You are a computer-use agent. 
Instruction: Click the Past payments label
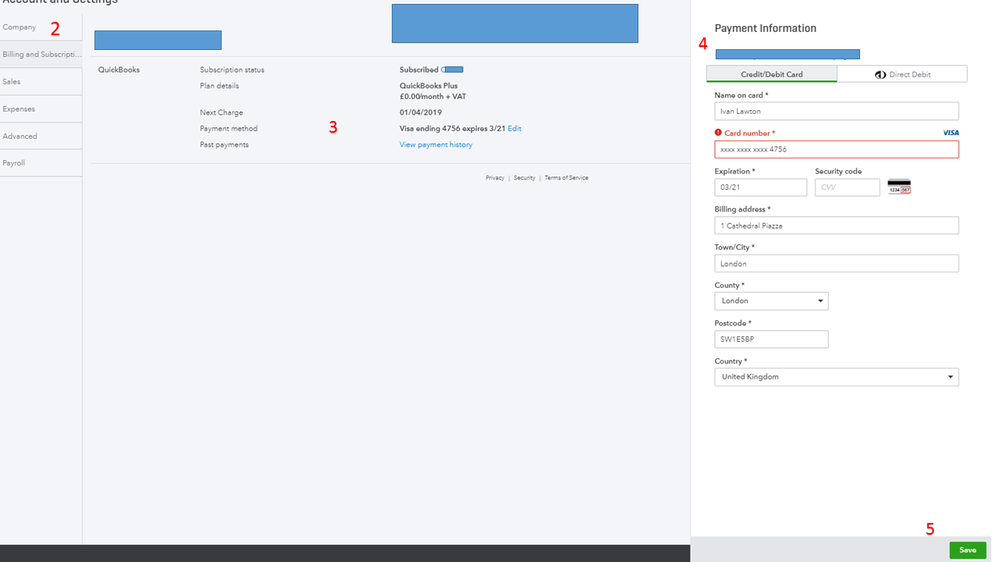coord(224,145)
